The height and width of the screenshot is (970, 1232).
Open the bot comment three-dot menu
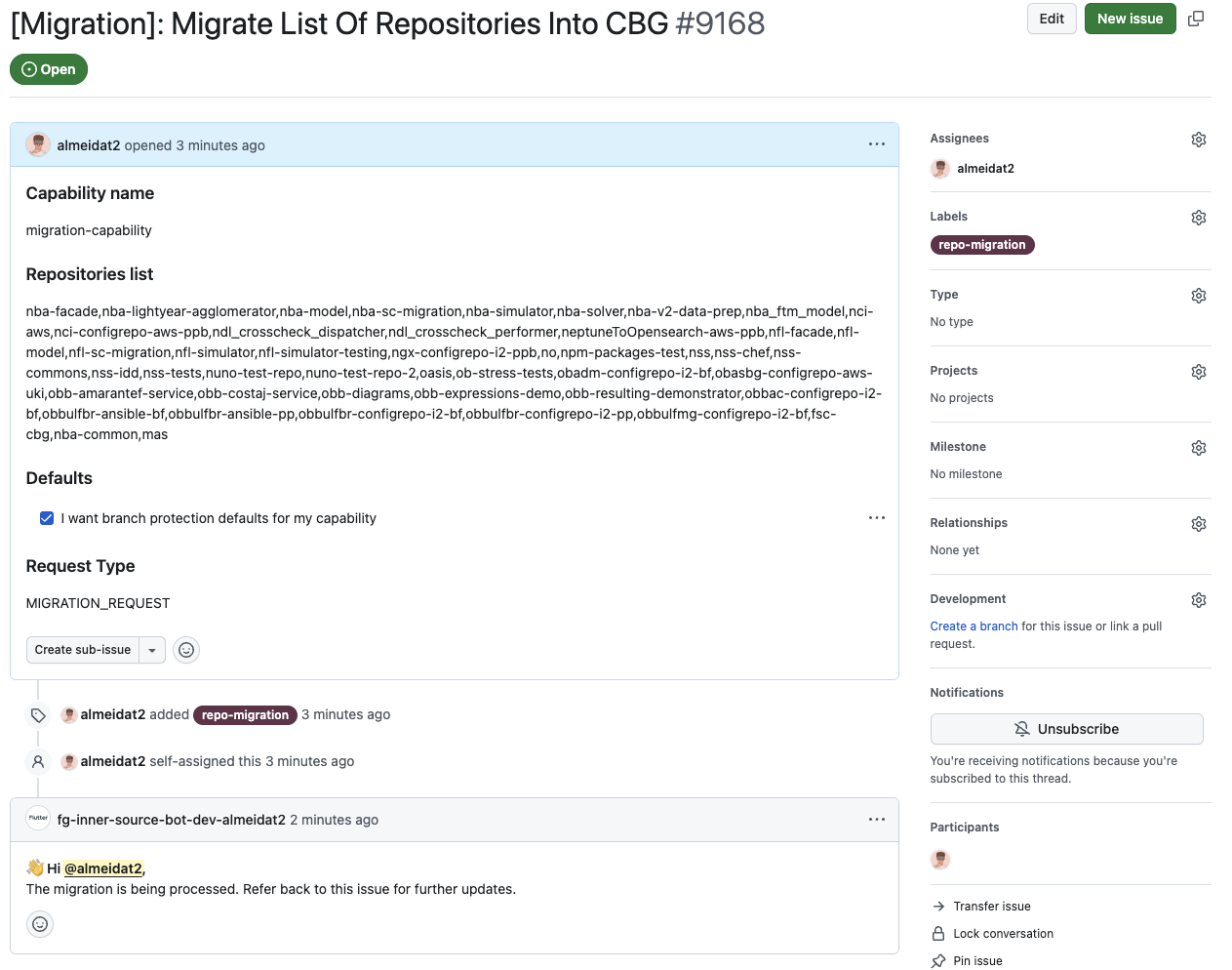pos(877,820)
